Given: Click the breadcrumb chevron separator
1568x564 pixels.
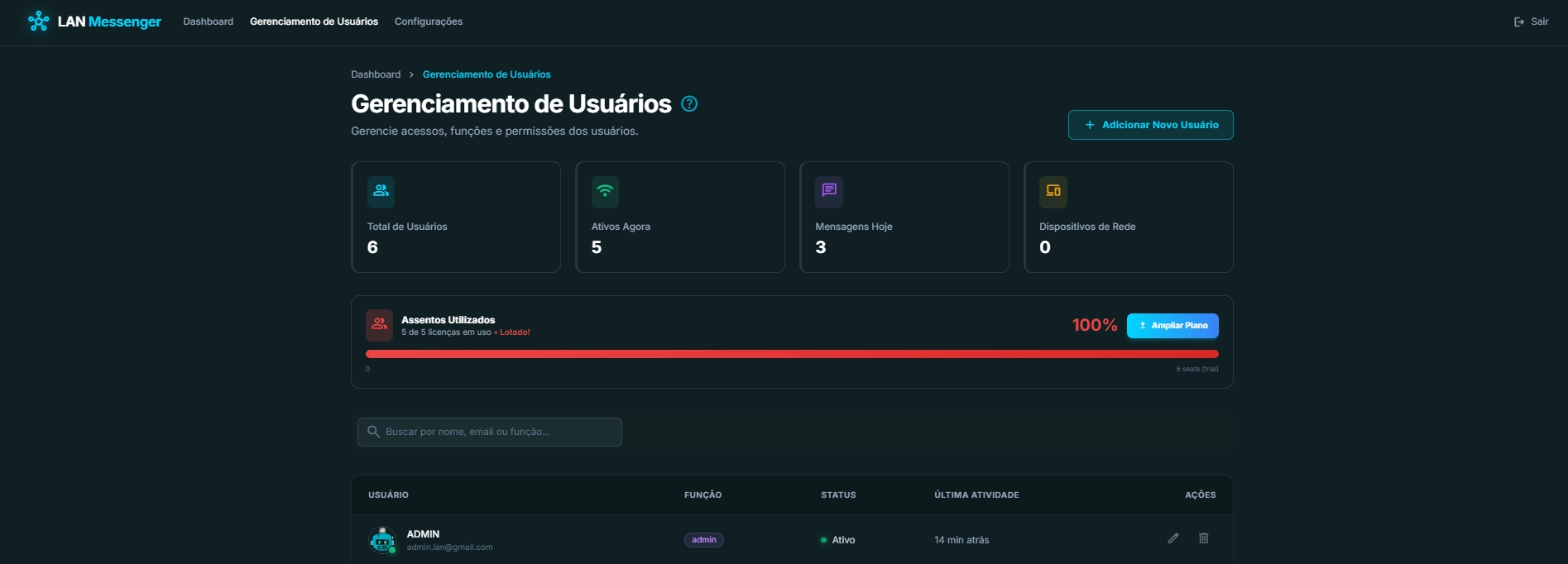Looking at the screenshot, I should pyautogui.click(x=411, y=74).
